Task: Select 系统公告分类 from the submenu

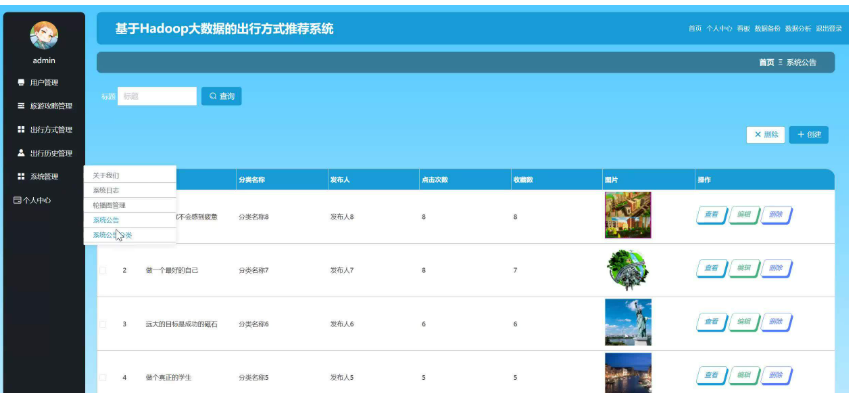Action: pyautogui.click(x=130, y=235)
